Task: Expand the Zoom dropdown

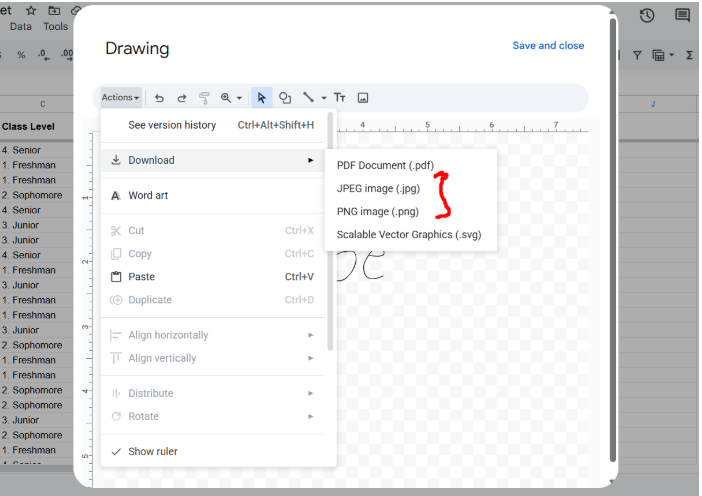Action: (x=239, y=98)
